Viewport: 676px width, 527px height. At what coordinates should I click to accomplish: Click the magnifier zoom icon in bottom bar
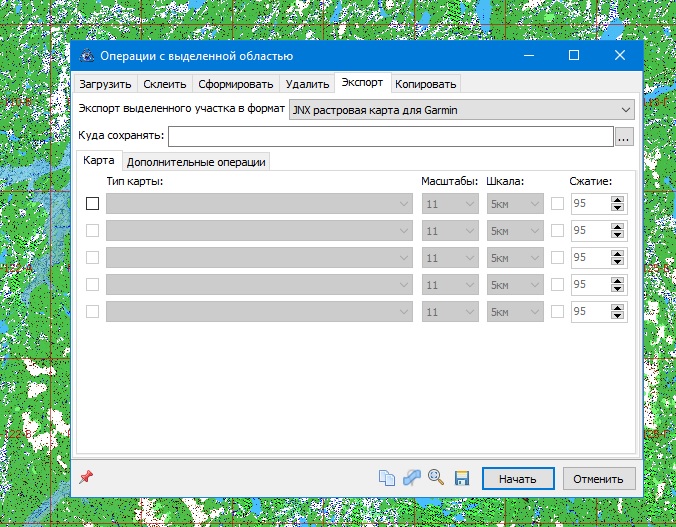(x=436, y=478)
